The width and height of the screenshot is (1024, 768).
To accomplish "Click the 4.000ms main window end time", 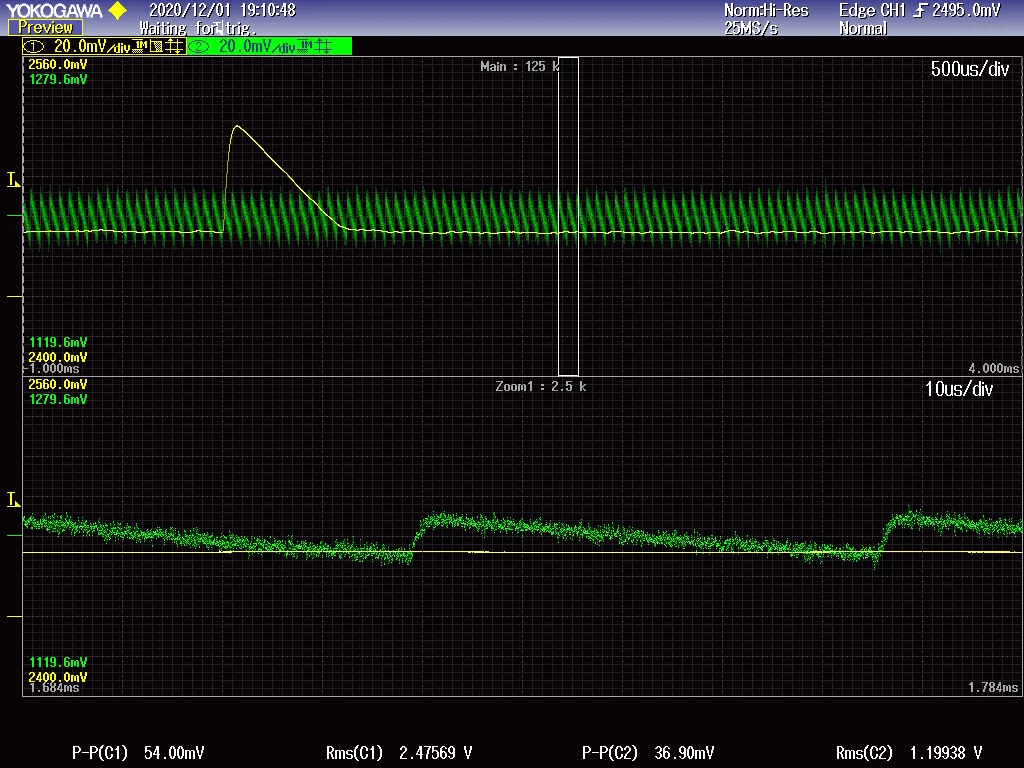I will pos(993,368).
